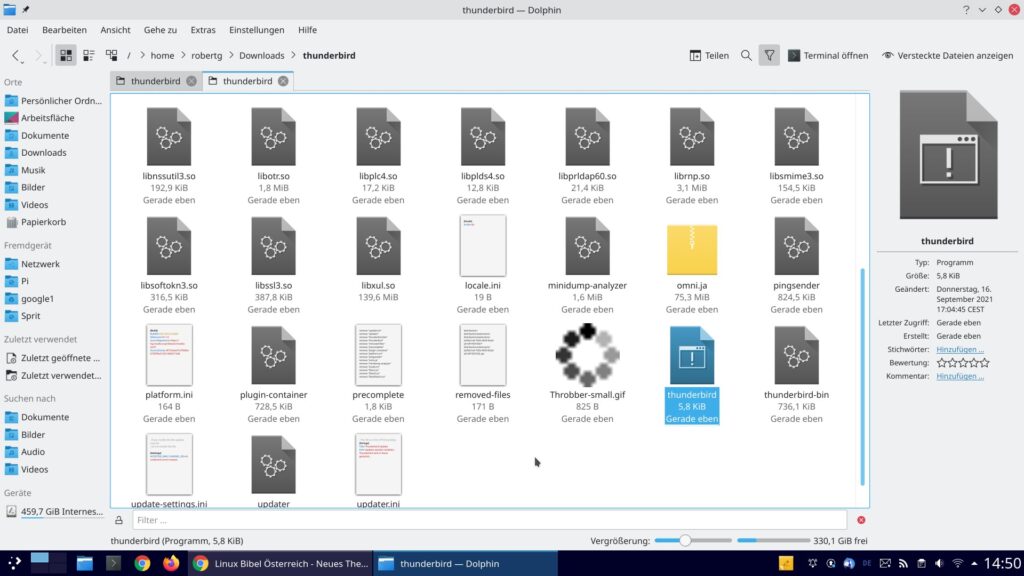1024x576 pixels.
Task: Expand the chevron before robertg breadcrumb
Action: click(183, 56)
